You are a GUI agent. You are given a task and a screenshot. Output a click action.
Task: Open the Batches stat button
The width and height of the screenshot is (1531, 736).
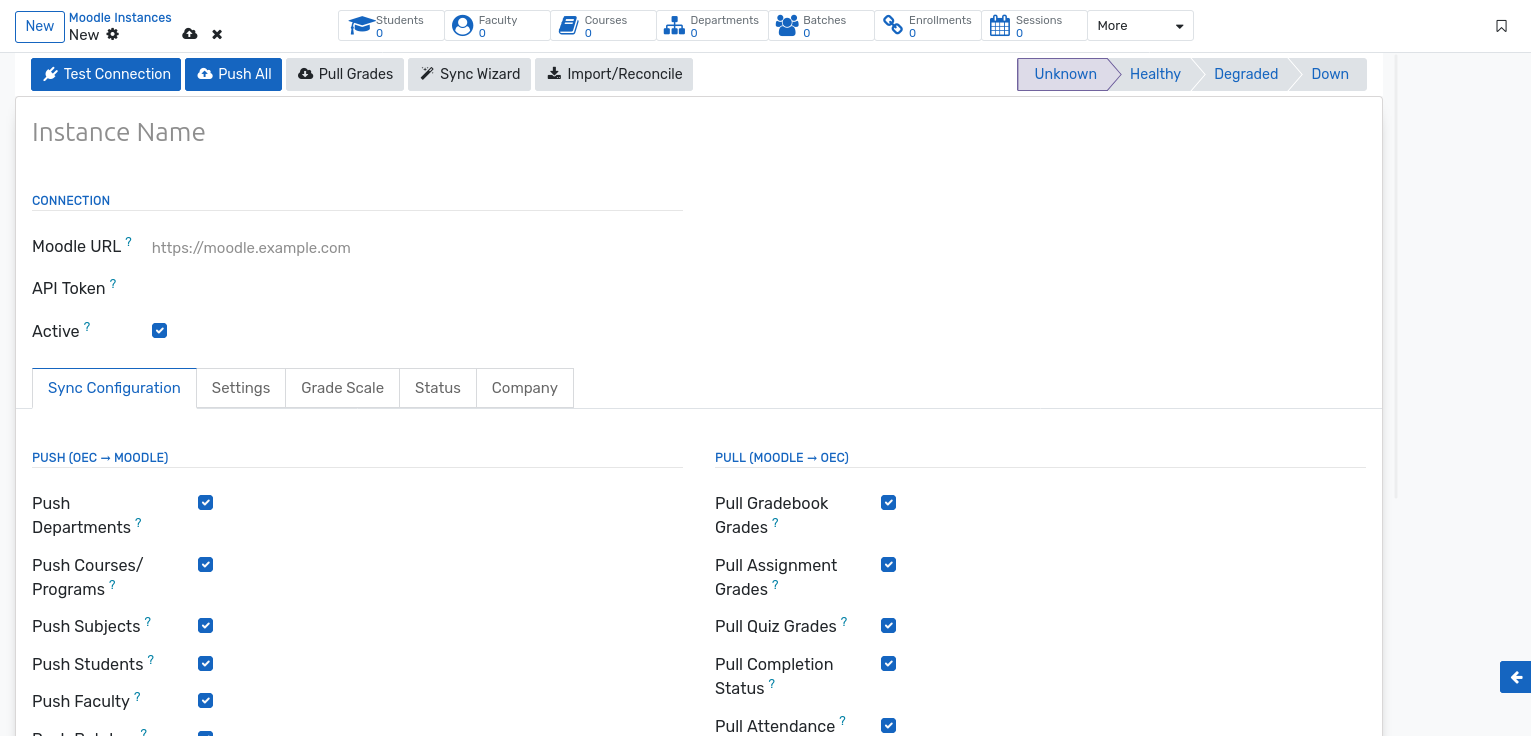822,26
